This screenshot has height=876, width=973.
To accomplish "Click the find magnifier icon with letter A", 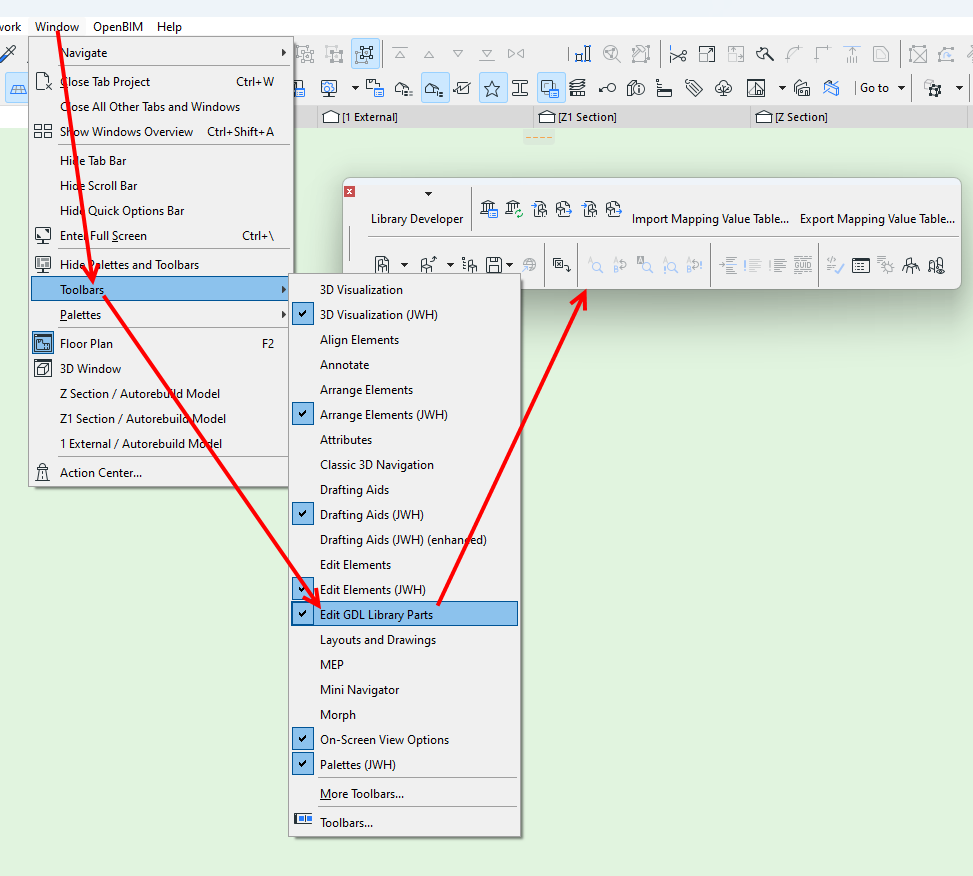I will click(595, 266).
